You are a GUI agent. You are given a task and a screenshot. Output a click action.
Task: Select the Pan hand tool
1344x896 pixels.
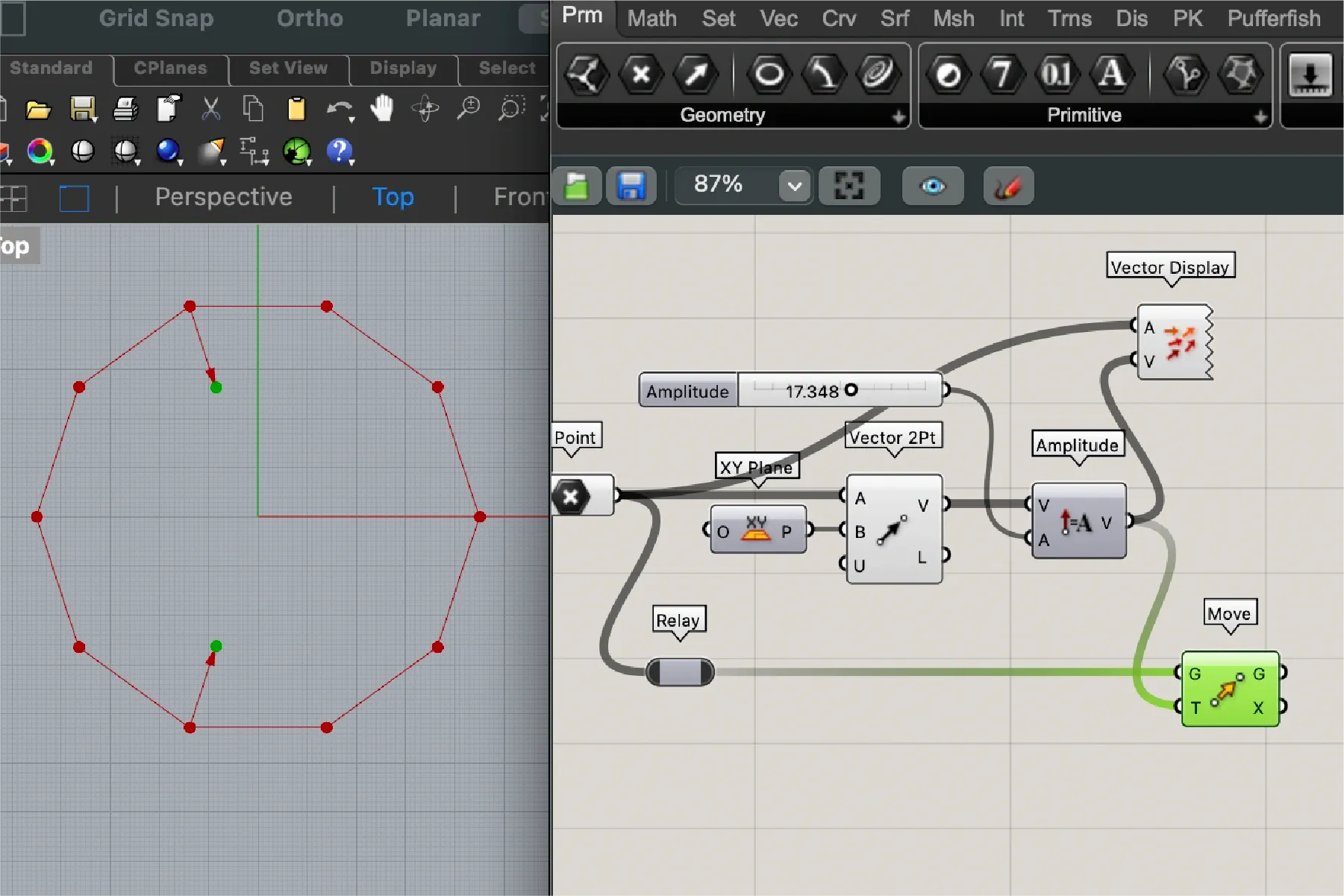[381, 109]
